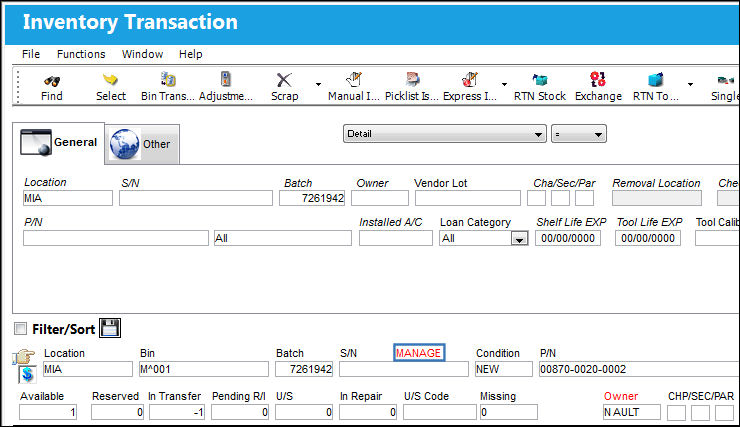Click the P/N search field
Screen dimensions: 740x427
pos(116,238)
